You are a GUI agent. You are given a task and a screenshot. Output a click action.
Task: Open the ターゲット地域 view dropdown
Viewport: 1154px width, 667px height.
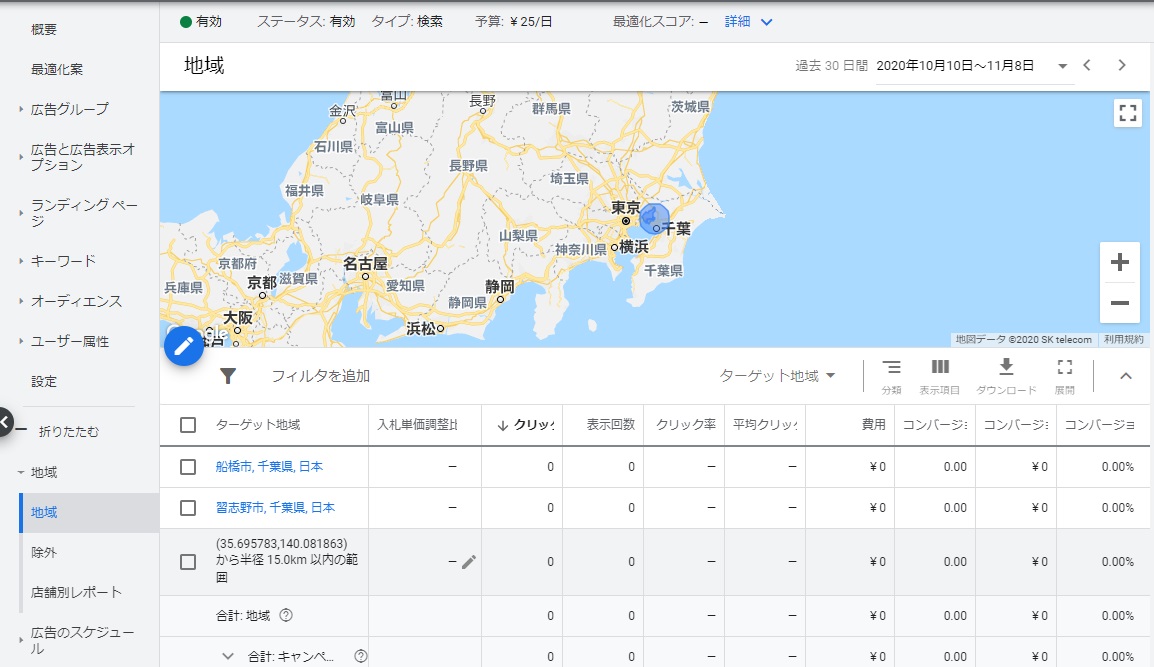tap(777, 376)
